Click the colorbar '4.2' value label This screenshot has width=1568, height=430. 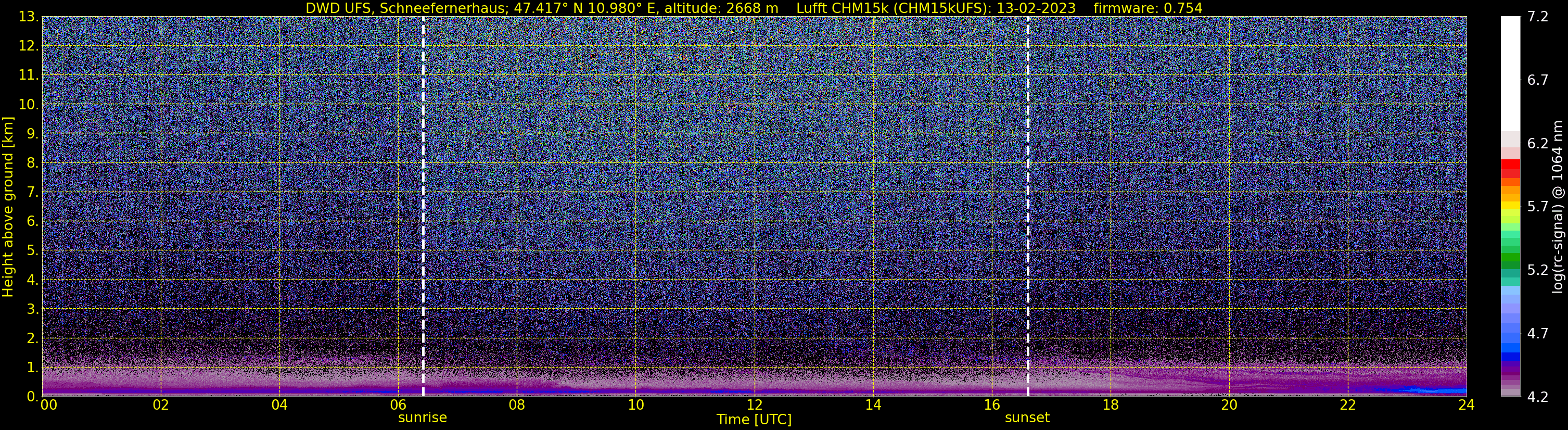[1538, 397]
